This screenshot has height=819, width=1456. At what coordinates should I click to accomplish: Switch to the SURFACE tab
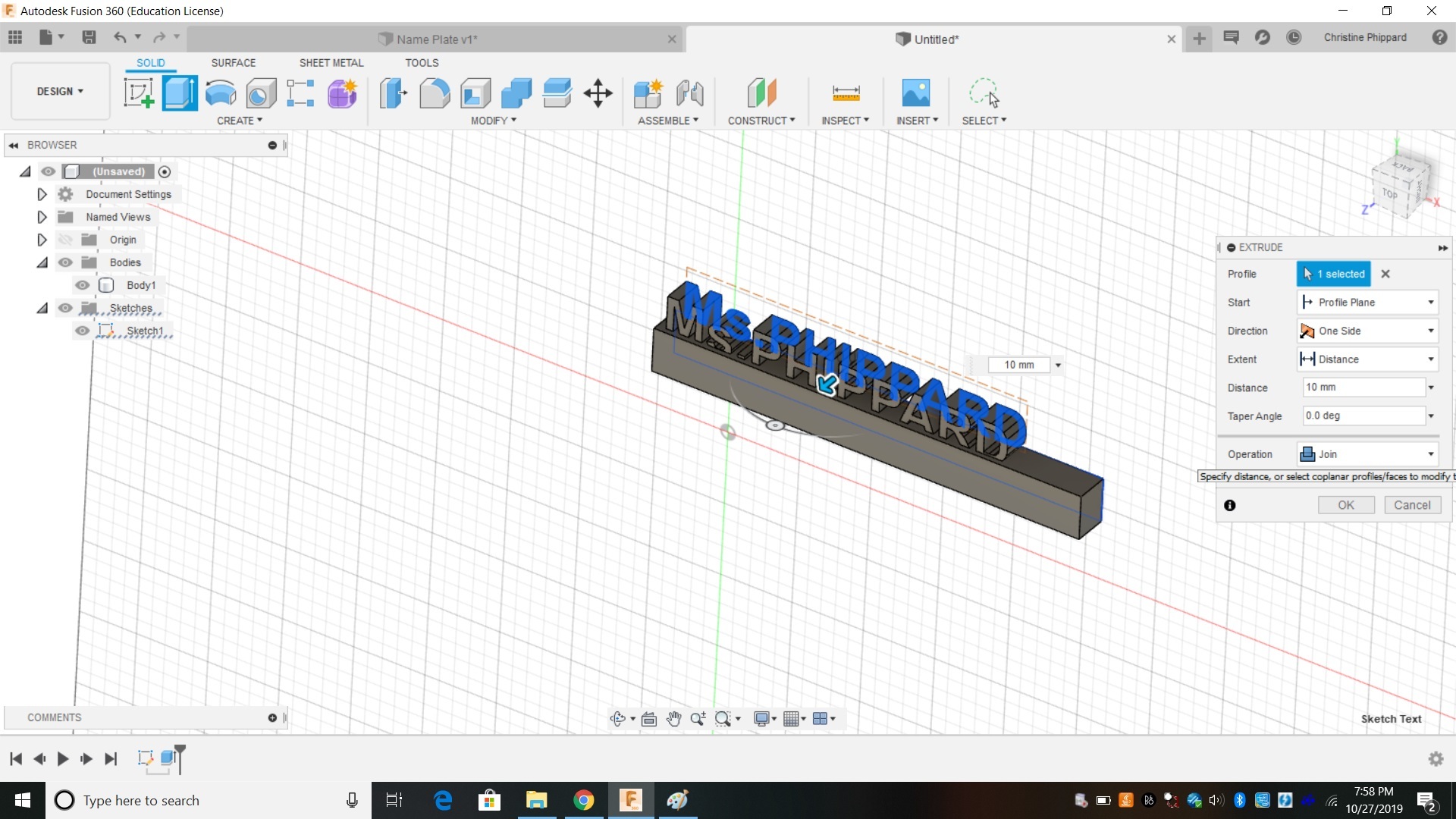(233, 63)
